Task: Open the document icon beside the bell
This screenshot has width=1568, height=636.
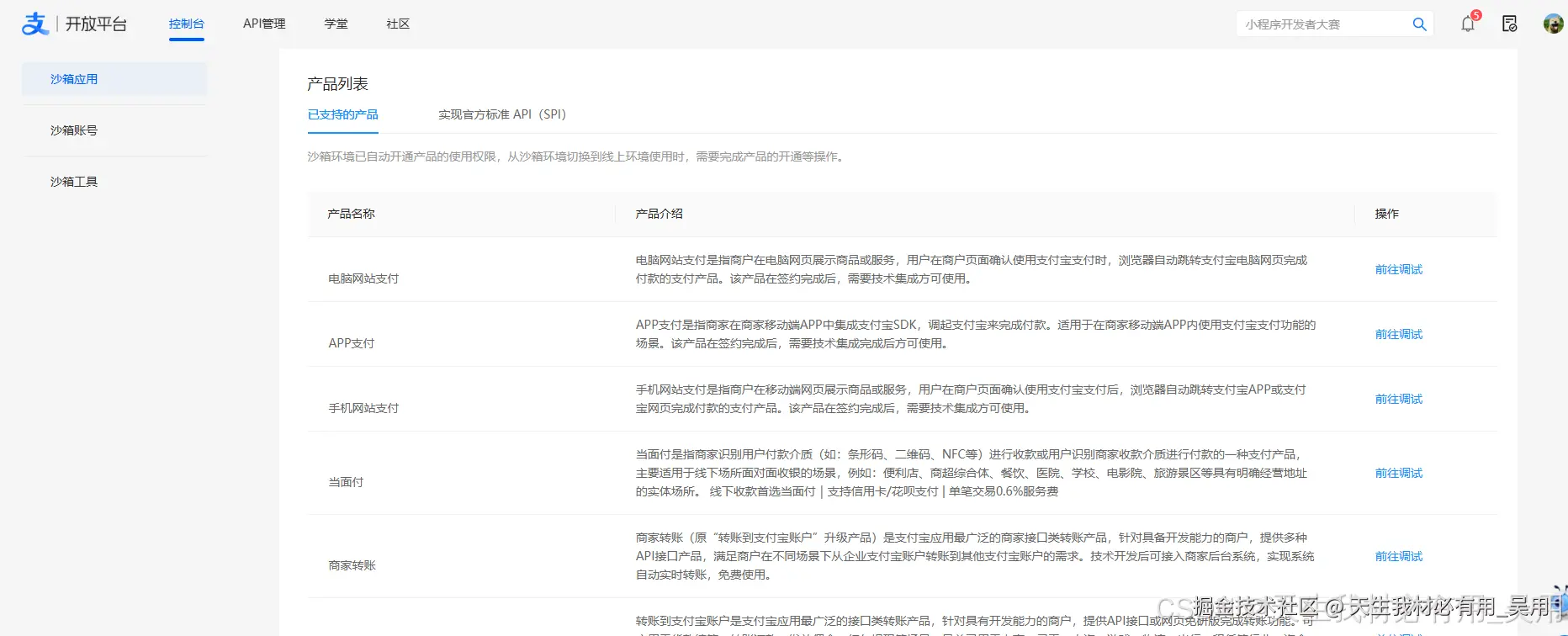Action: (1510, 24)
